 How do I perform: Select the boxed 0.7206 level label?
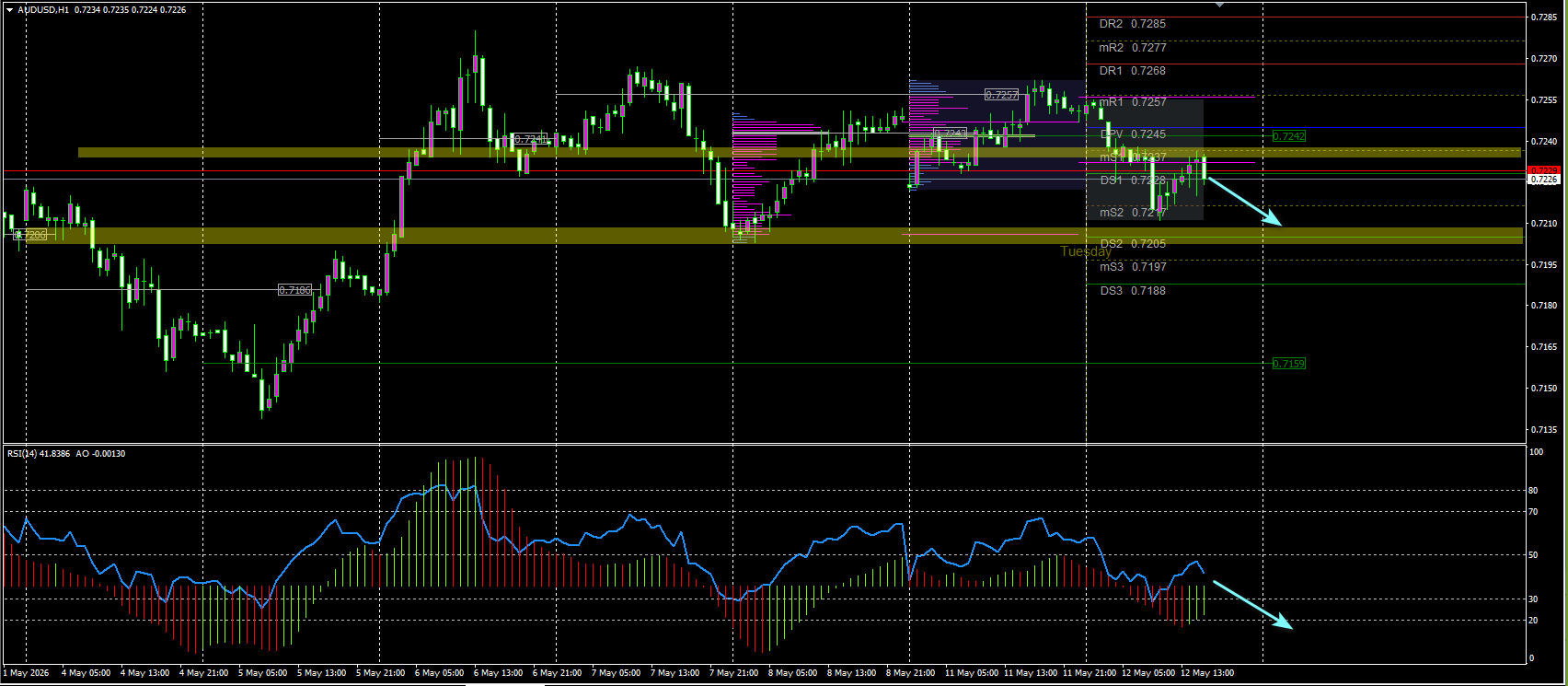click(x=30, y=235)
